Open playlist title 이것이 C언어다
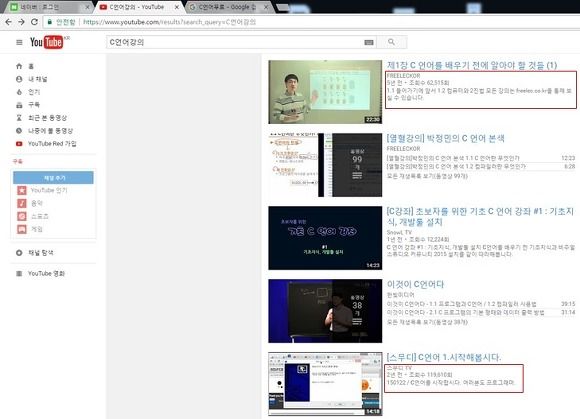 pyautogui.click(x=415, y=284)
